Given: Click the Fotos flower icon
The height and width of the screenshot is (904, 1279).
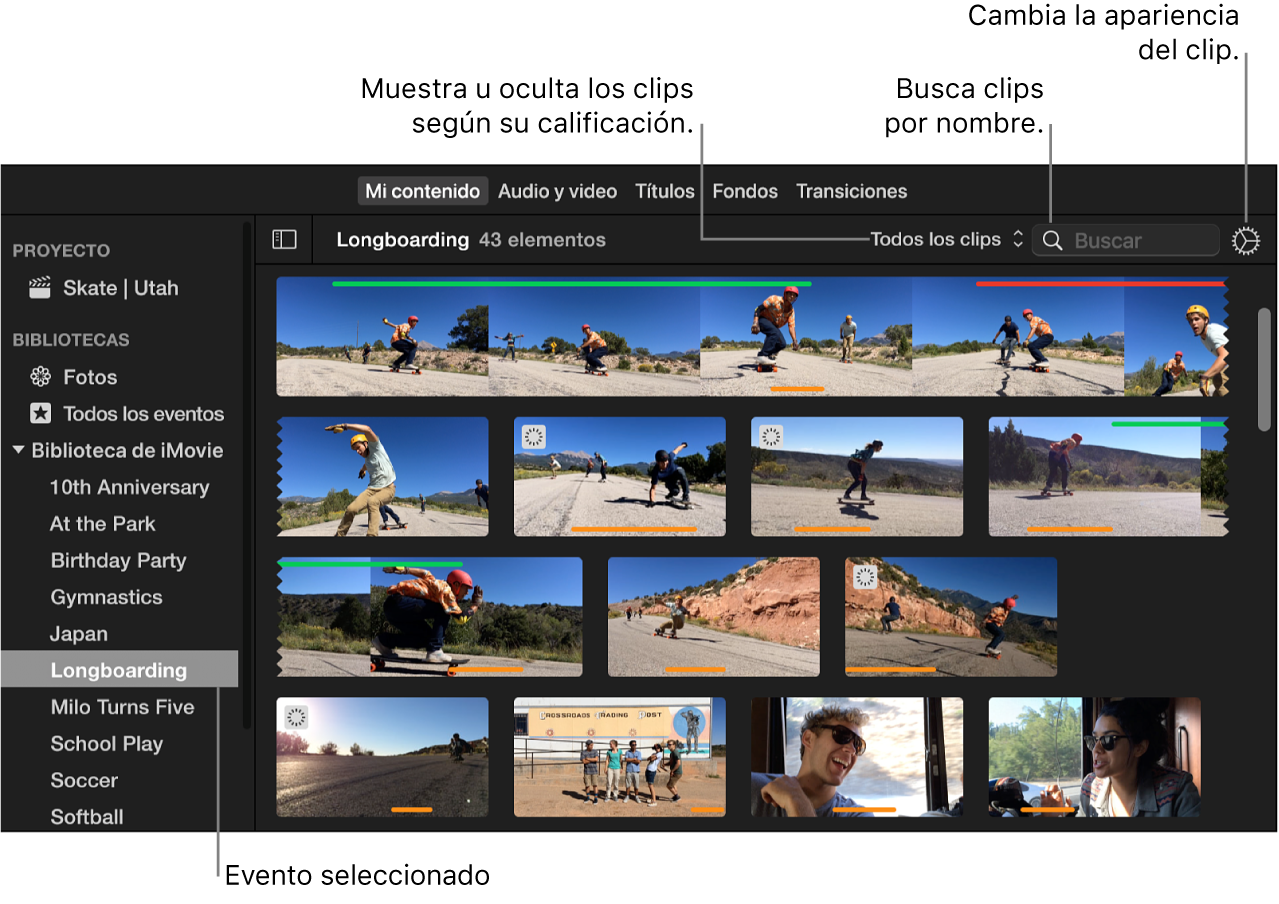Looking at the screenshot, I should 40,377.
